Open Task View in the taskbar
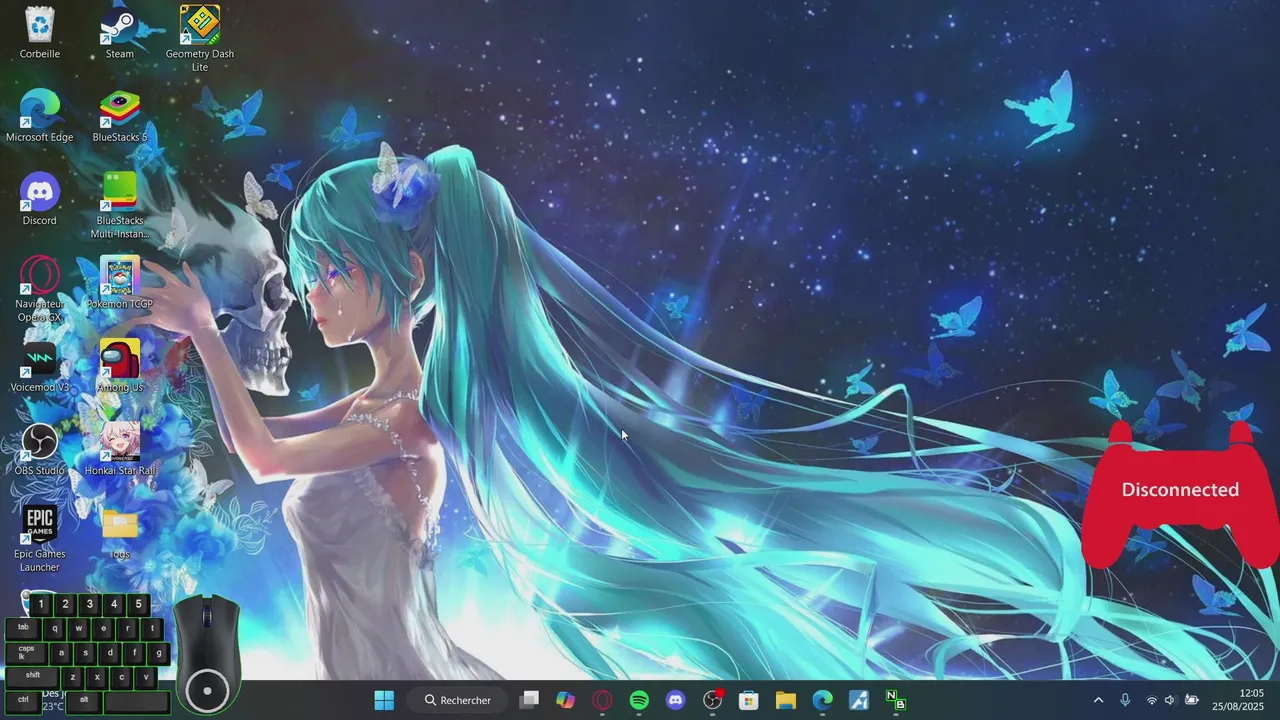Viewport: 1280px width, 720px height. click(529, 700)
